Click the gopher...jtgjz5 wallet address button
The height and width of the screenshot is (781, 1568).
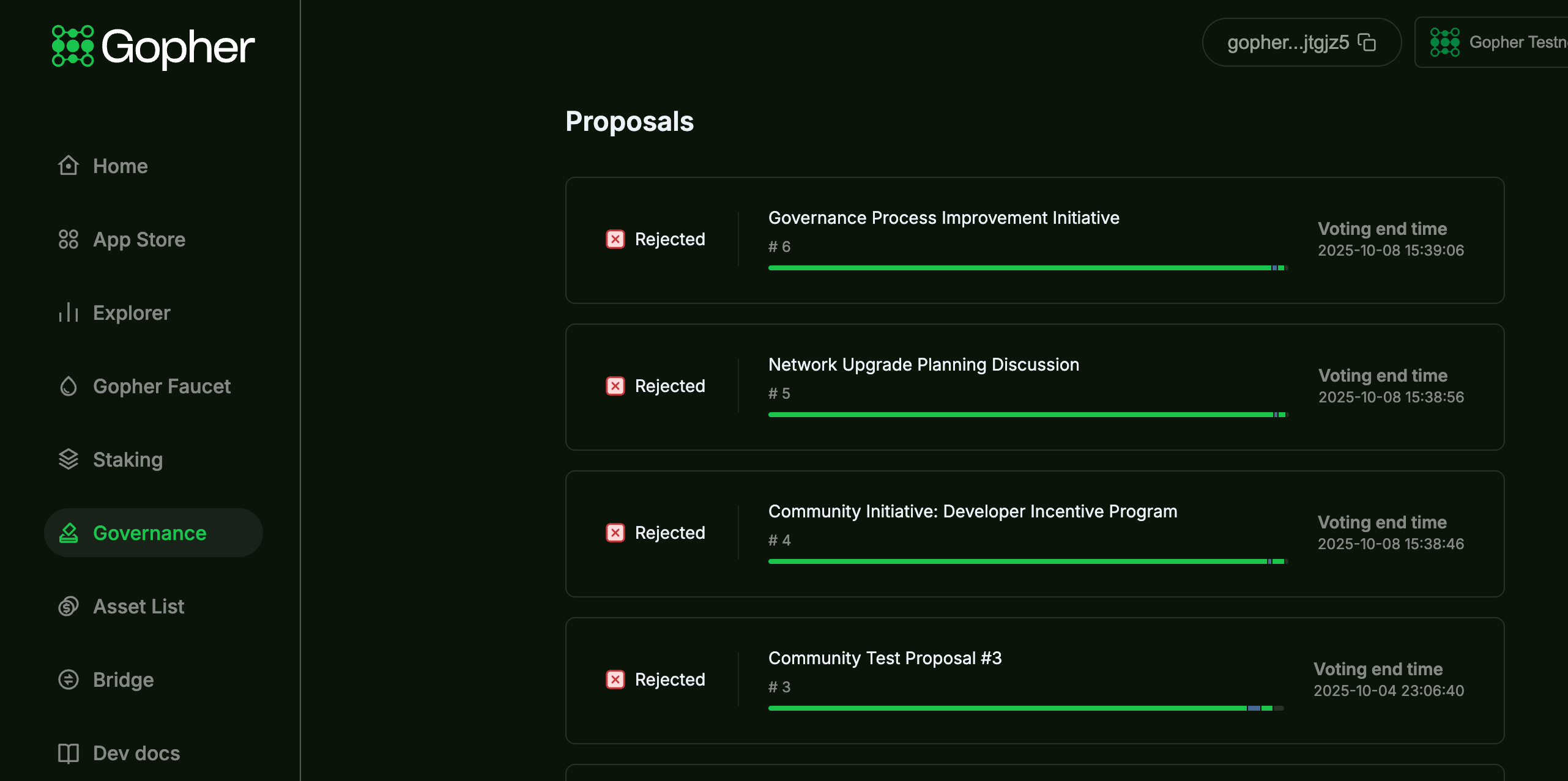click(1288, 42)
